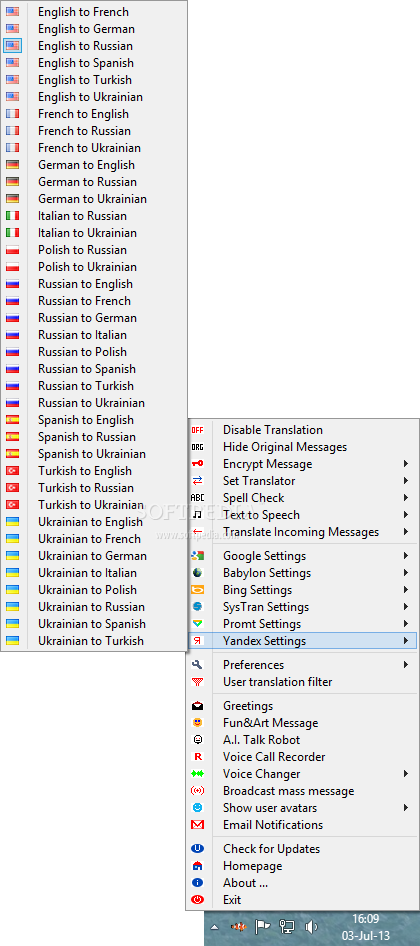
Task: Click the orange fish tray icon
Action: (x=238, y=926)
